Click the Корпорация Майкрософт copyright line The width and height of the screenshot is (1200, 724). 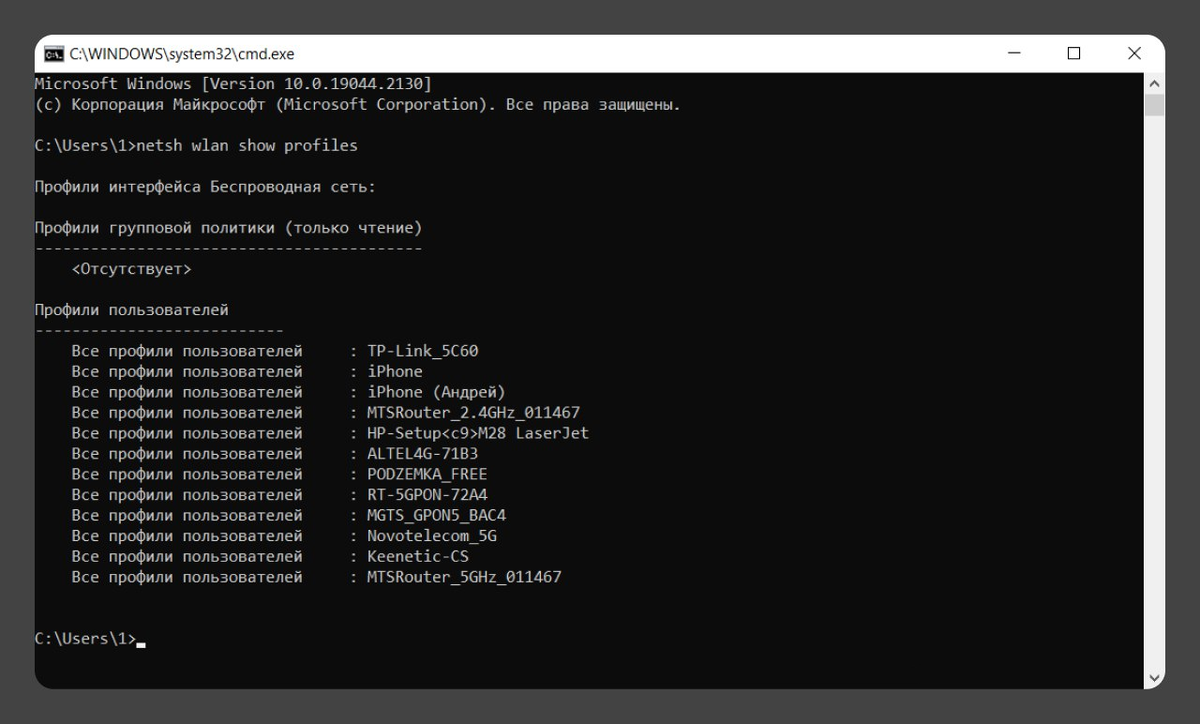(357, 104)
